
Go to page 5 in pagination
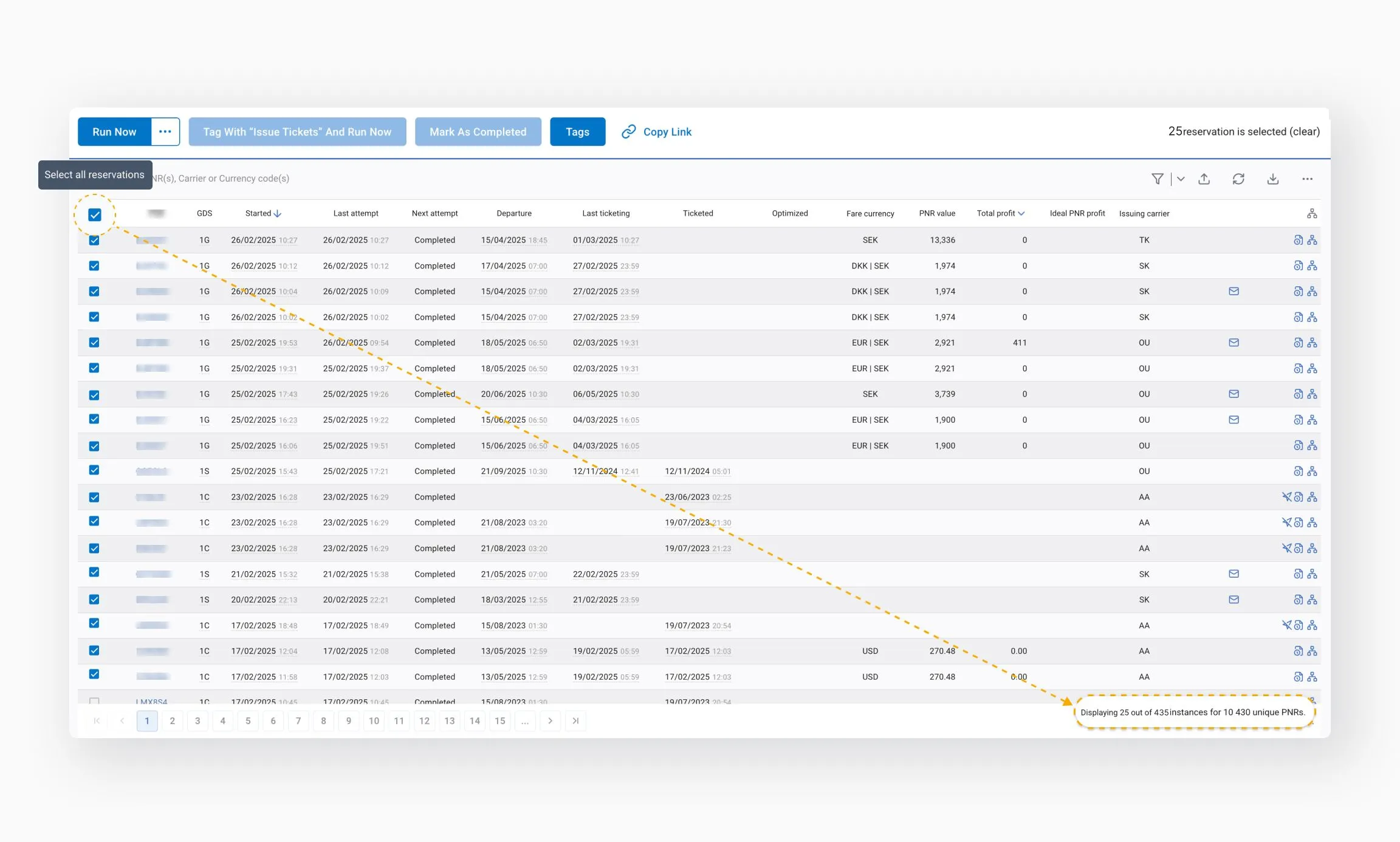248,720
